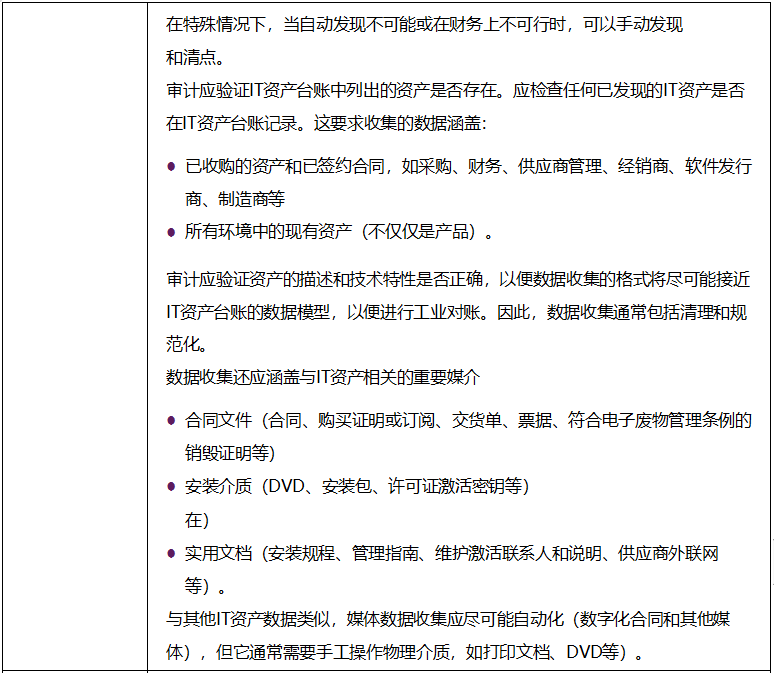The image size is (774, 673).
Task: Click the bullet before "安装介质"
Action: coord(172,487)
